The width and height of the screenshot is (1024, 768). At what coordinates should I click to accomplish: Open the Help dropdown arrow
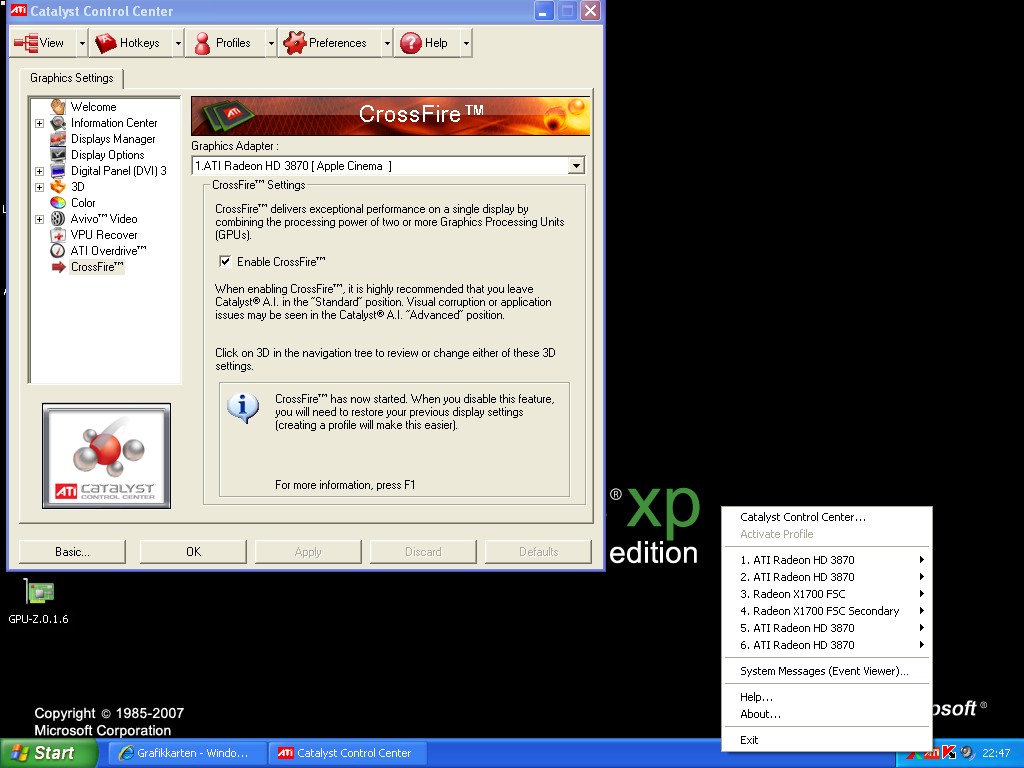coord(466,43)
